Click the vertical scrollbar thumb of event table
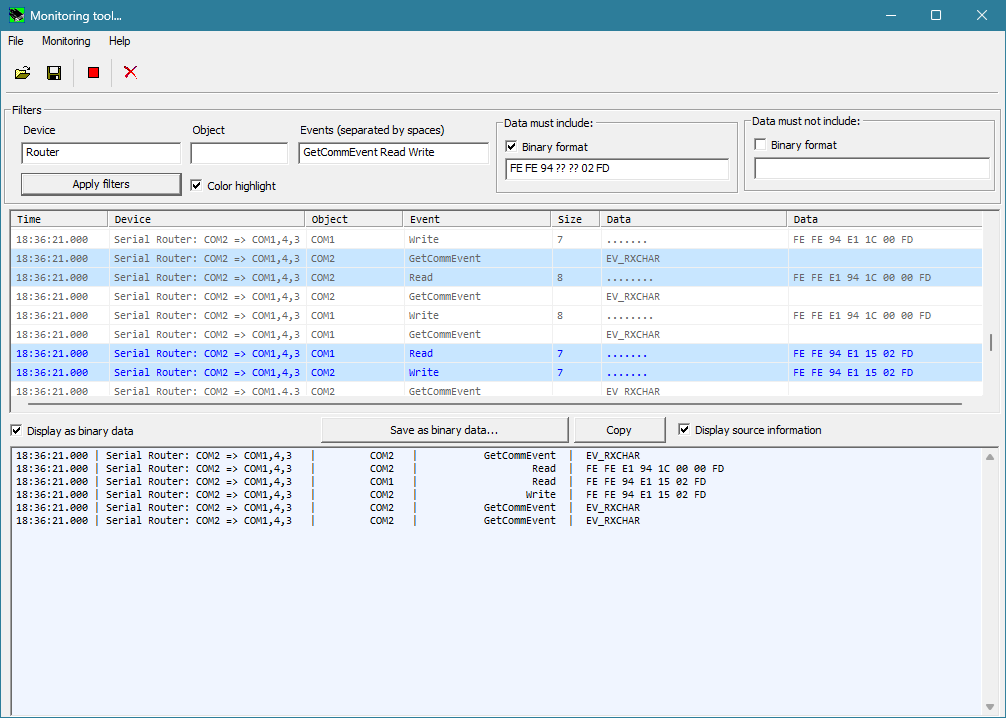Viewport: 1006px width, 718px height. [991, 342]
